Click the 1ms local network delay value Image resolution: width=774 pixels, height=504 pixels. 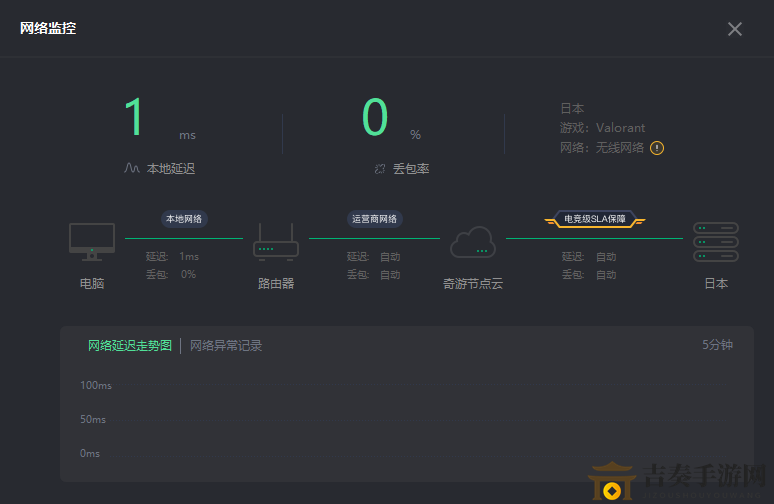189,257
